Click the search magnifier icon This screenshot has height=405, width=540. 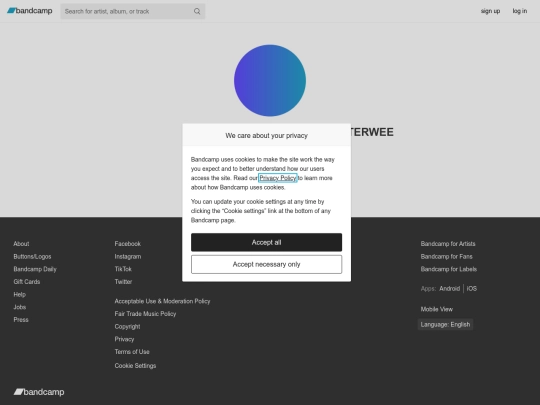pyautogui.click(x=197, y=11)
